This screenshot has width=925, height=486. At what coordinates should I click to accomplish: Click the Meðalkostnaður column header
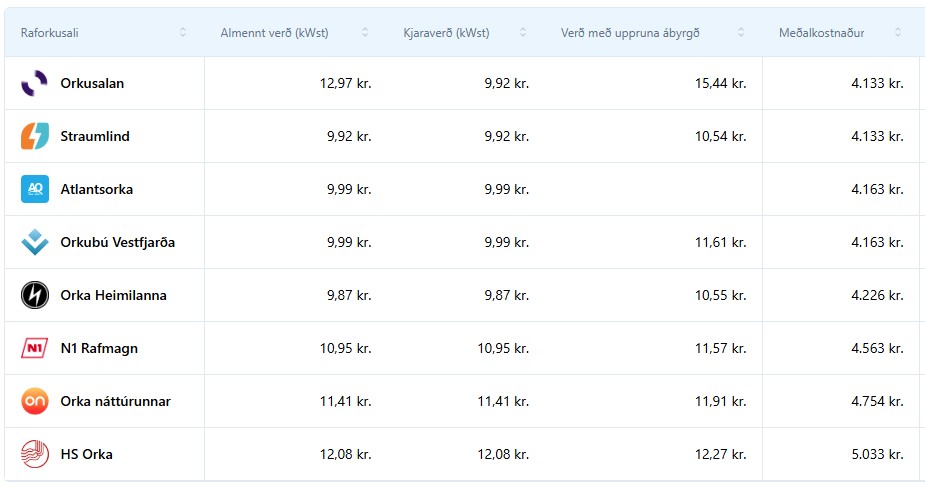821,33
